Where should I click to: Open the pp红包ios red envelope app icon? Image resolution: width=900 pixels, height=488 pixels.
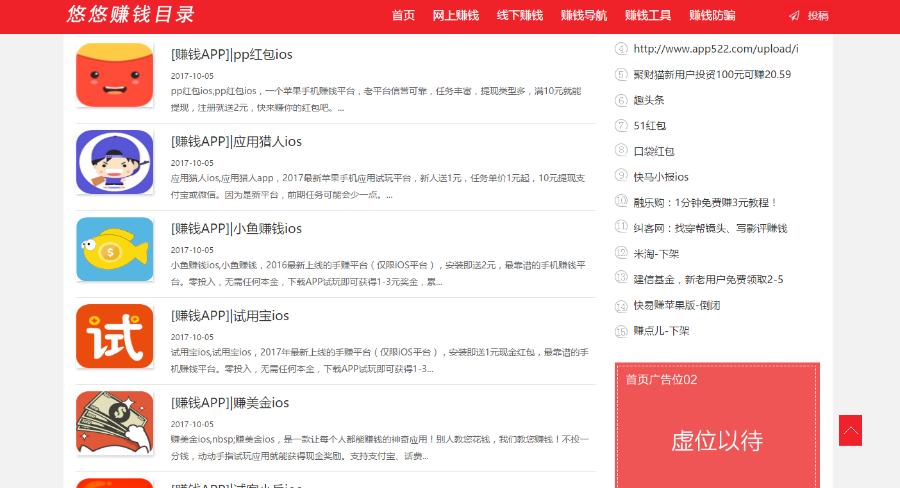[x=115, y=75]
